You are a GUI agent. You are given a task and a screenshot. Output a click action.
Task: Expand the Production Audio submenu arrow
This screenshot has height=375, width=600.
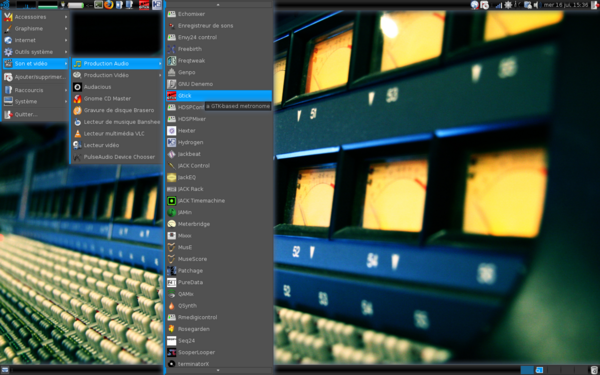(160, 64)
